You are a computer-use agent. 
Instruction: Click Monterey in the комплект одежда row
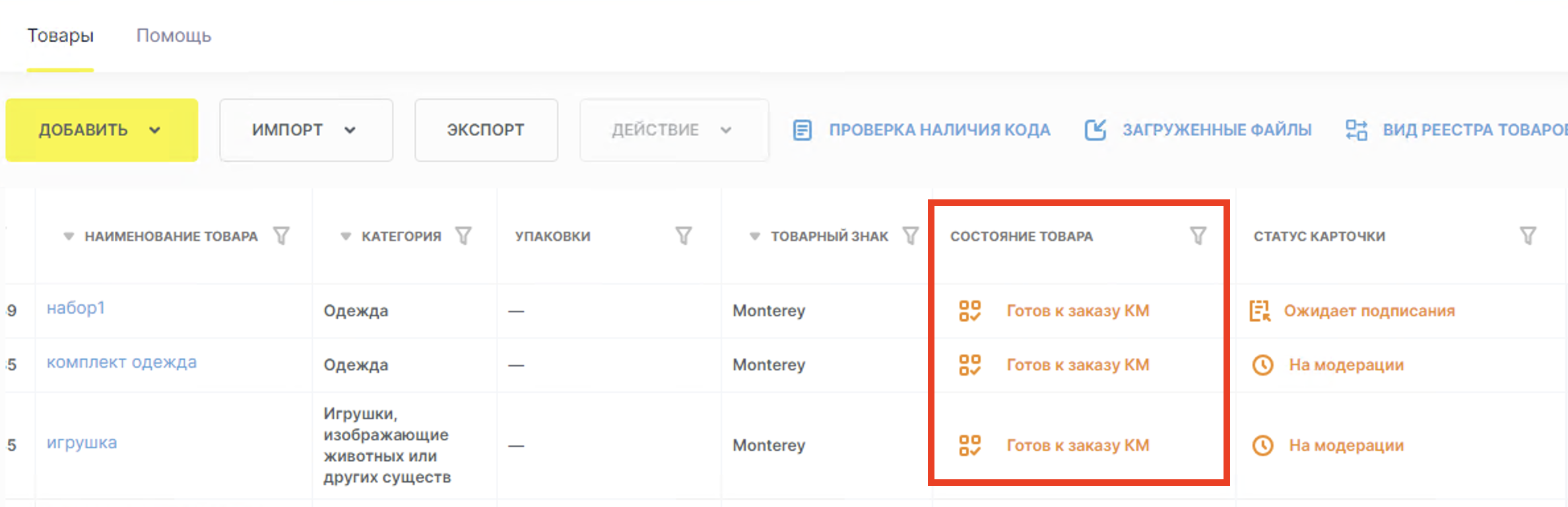point(769,365)
